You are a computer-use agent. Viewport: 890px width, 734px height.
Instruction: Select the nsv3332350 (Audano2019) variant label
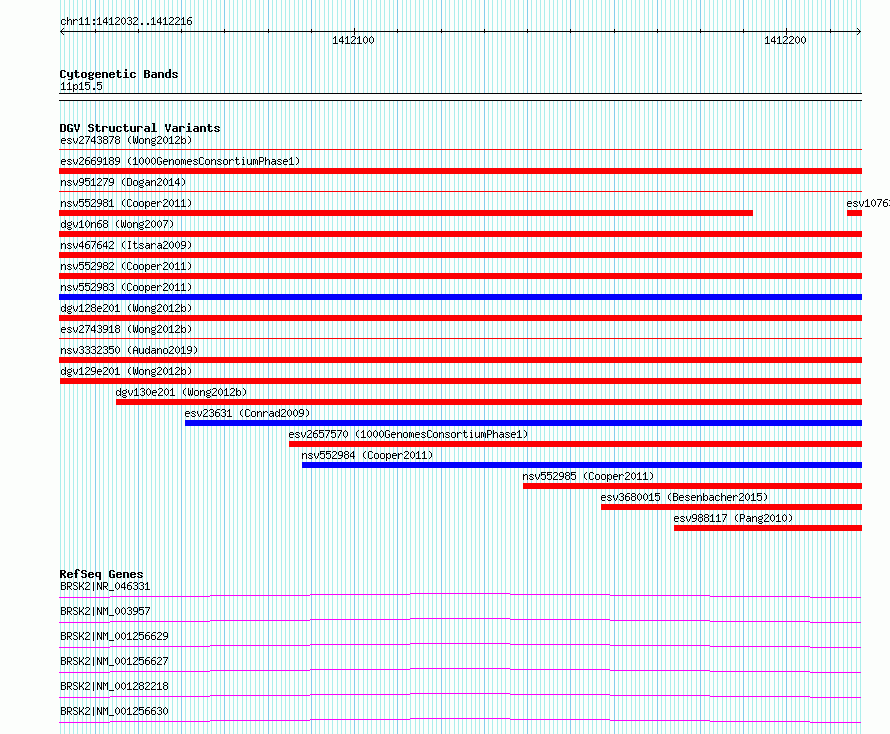coord(129,350)
